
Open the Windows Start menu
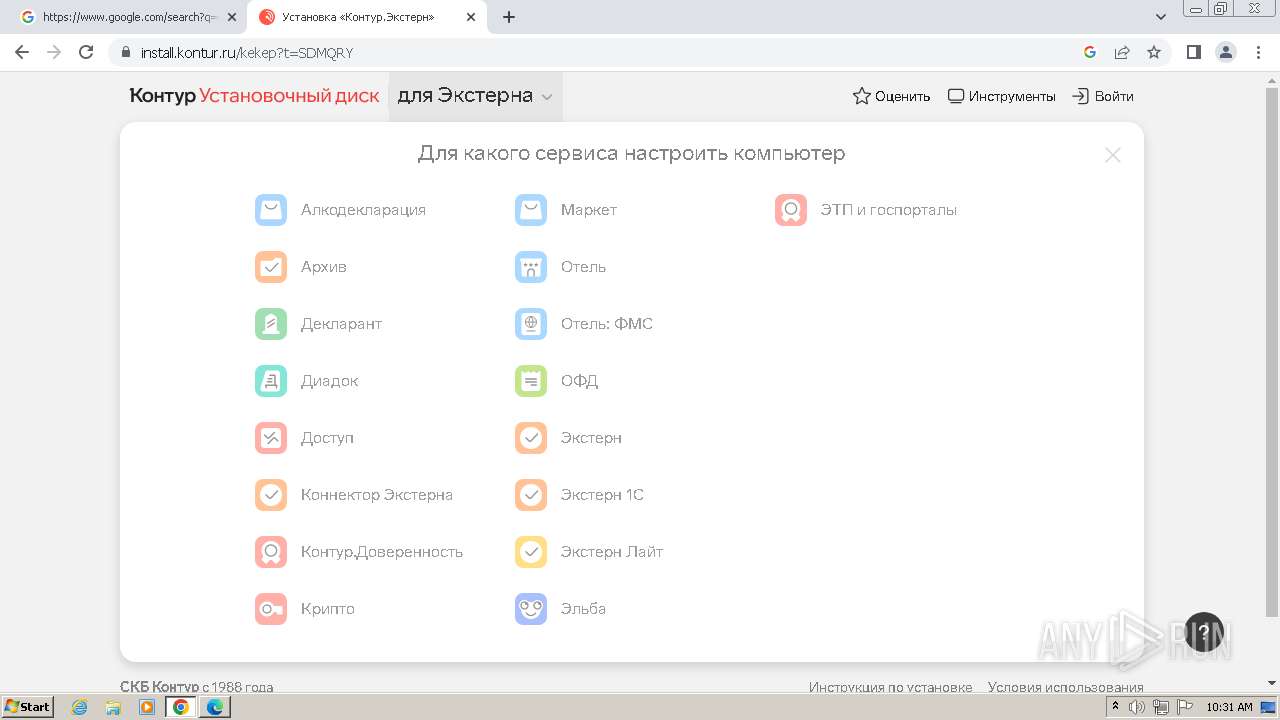point(27,707)
